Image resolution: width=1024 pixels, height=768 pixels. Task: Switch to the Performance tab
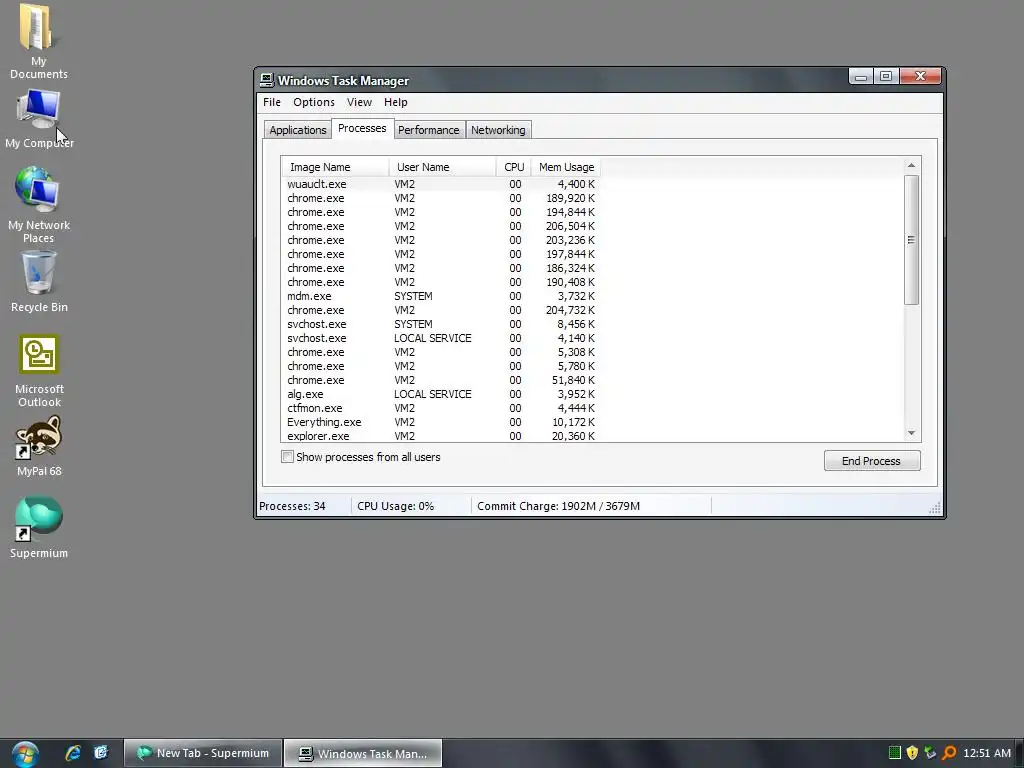[x=428, y=130]
